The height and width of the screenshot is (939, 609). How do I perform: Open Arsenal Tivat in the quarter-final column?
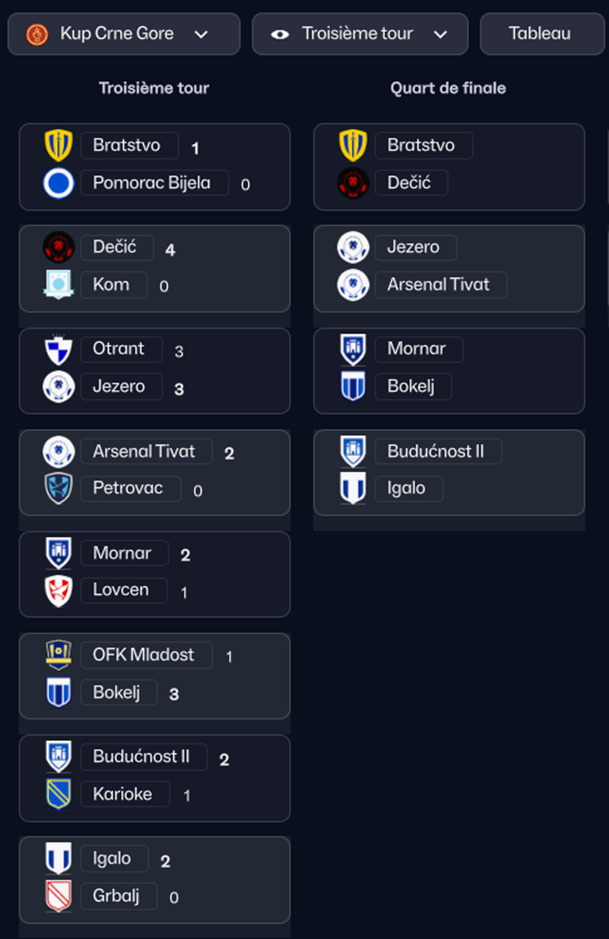click(x=438, y=284)
